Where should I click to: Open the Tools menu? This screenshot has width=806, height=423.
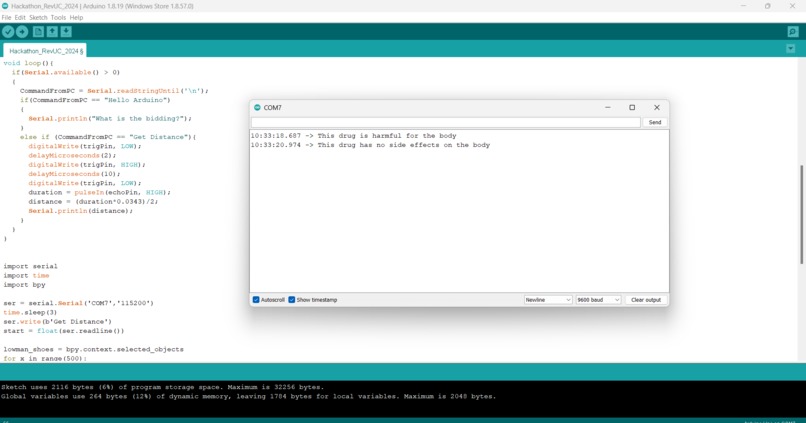pyautogui.click(x=58, y=17)
